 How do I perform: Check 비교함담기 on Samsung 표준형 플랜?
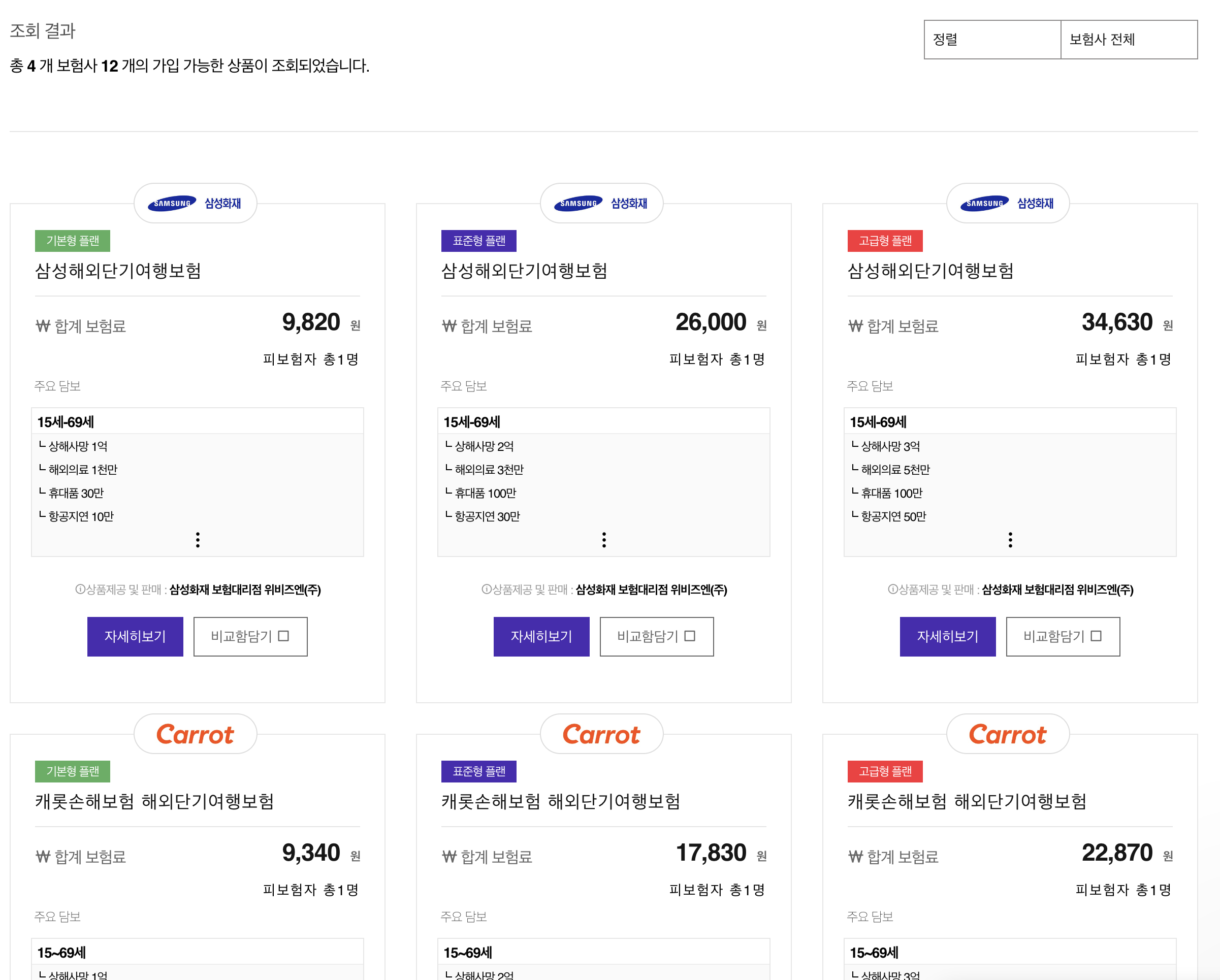690,636
